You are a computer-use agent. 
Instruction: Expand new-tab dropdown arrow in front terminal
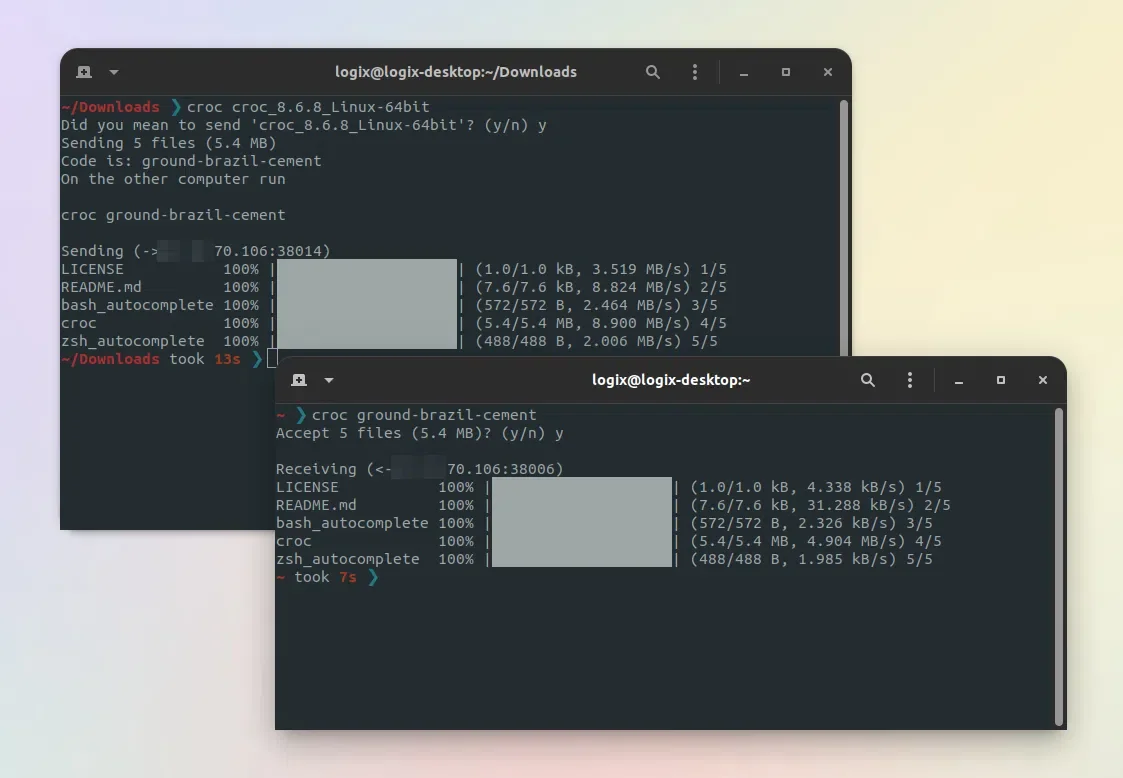coord(329,380)
